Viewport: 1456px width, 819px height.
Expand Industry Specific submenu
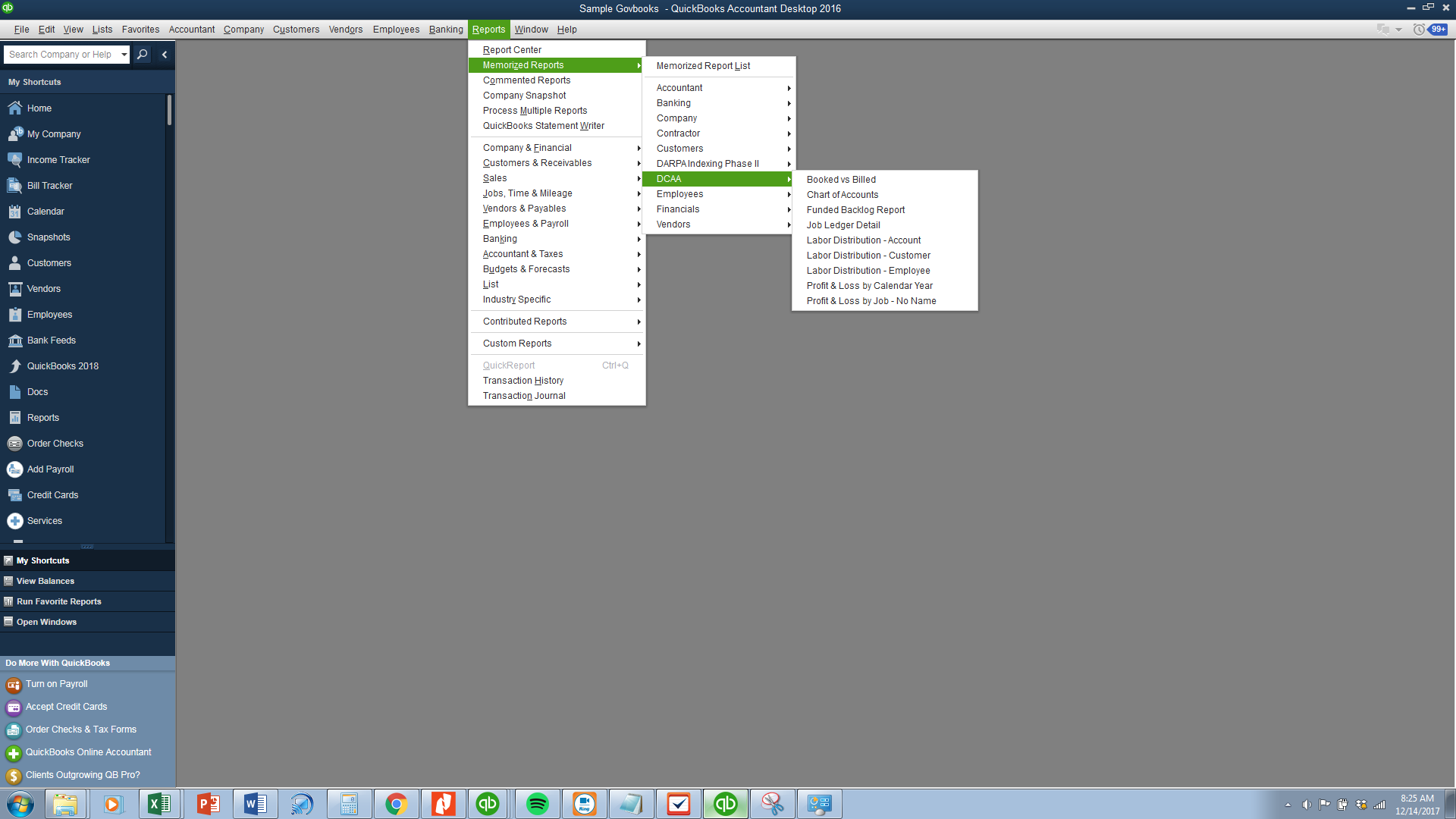point(557,300)
